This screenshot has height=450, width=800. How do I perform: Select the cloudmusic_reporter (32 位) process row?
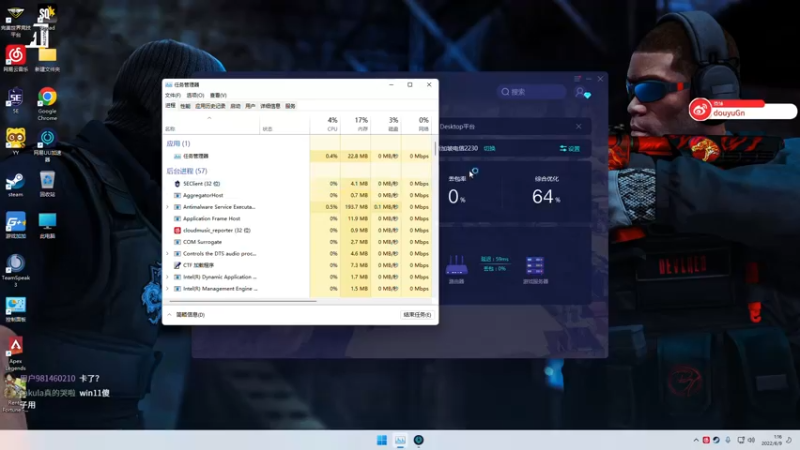[298, 231]
